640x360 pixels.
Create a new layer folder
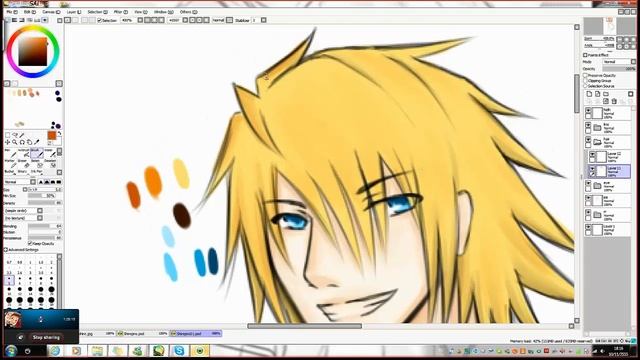(x=606, y=94)
